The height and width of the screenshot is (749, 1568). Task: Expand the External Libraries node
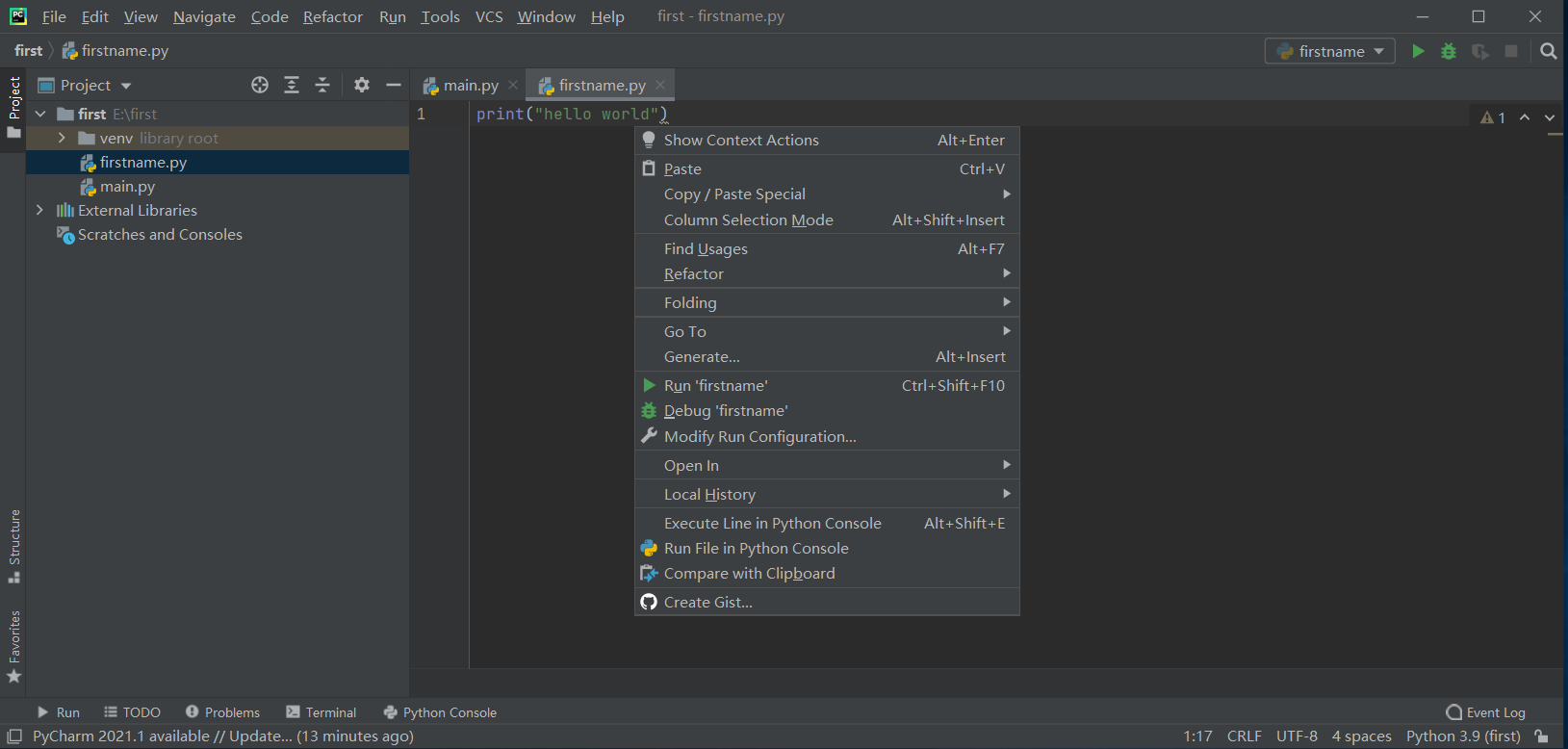(39, 210)
